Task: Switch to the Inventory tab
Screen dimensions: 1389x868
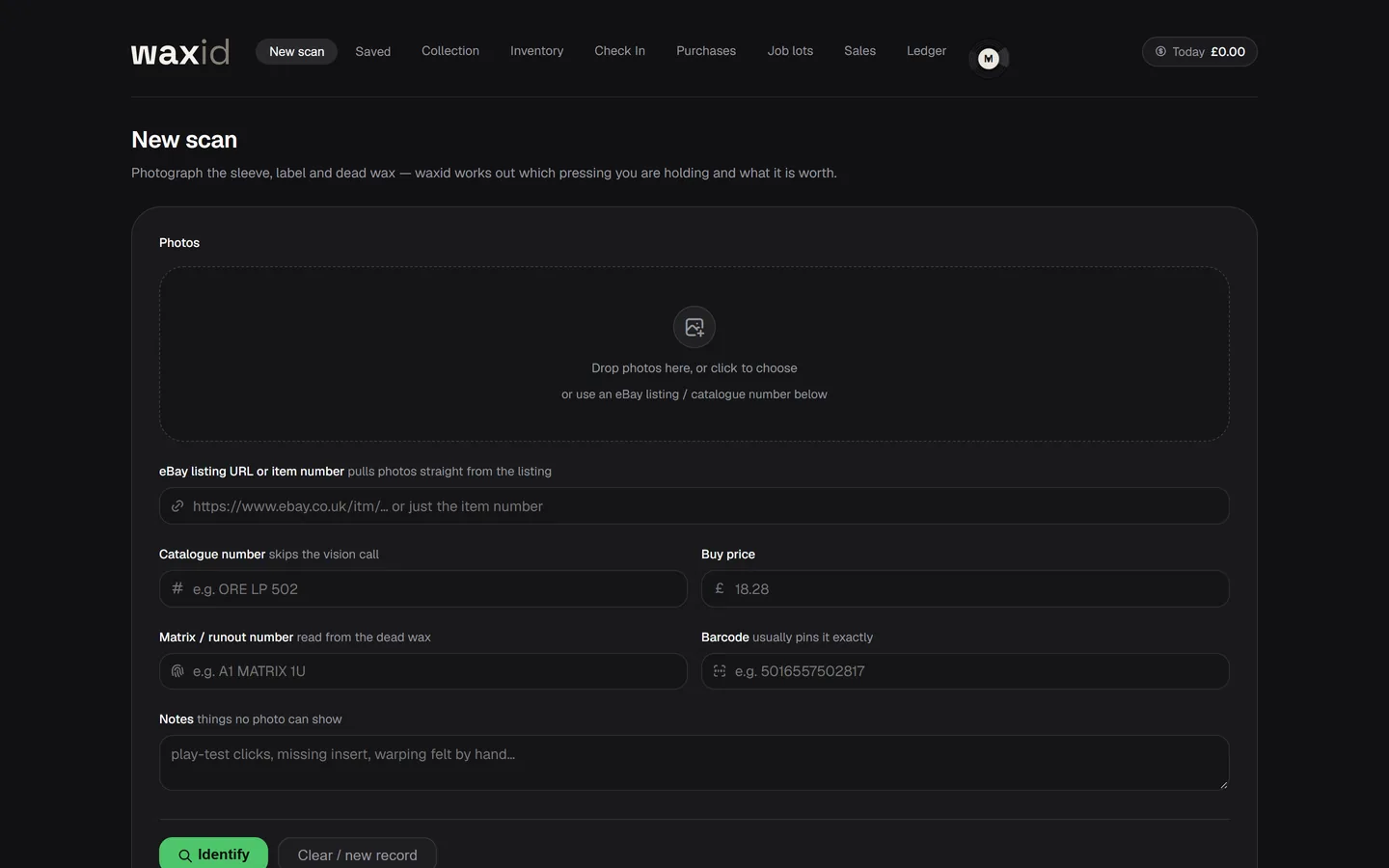Action: coord(536,51)
